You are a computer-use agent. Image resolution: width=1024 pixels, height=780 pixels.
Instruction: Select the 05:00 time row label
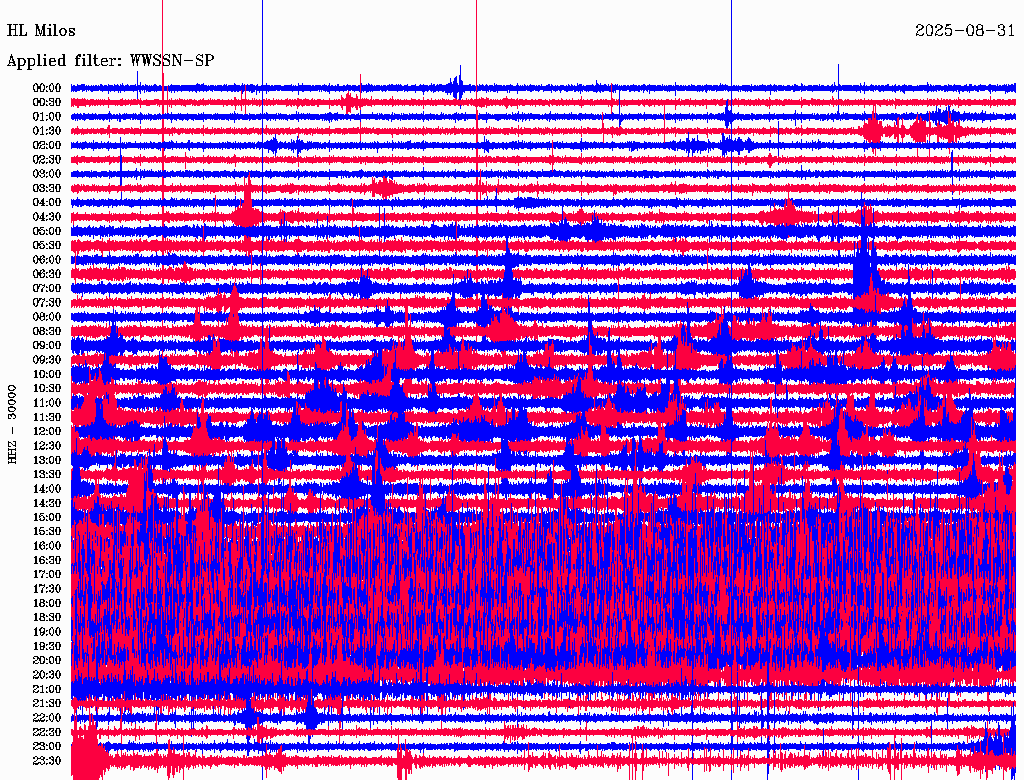pyautogui.click(x=47, y=231)
